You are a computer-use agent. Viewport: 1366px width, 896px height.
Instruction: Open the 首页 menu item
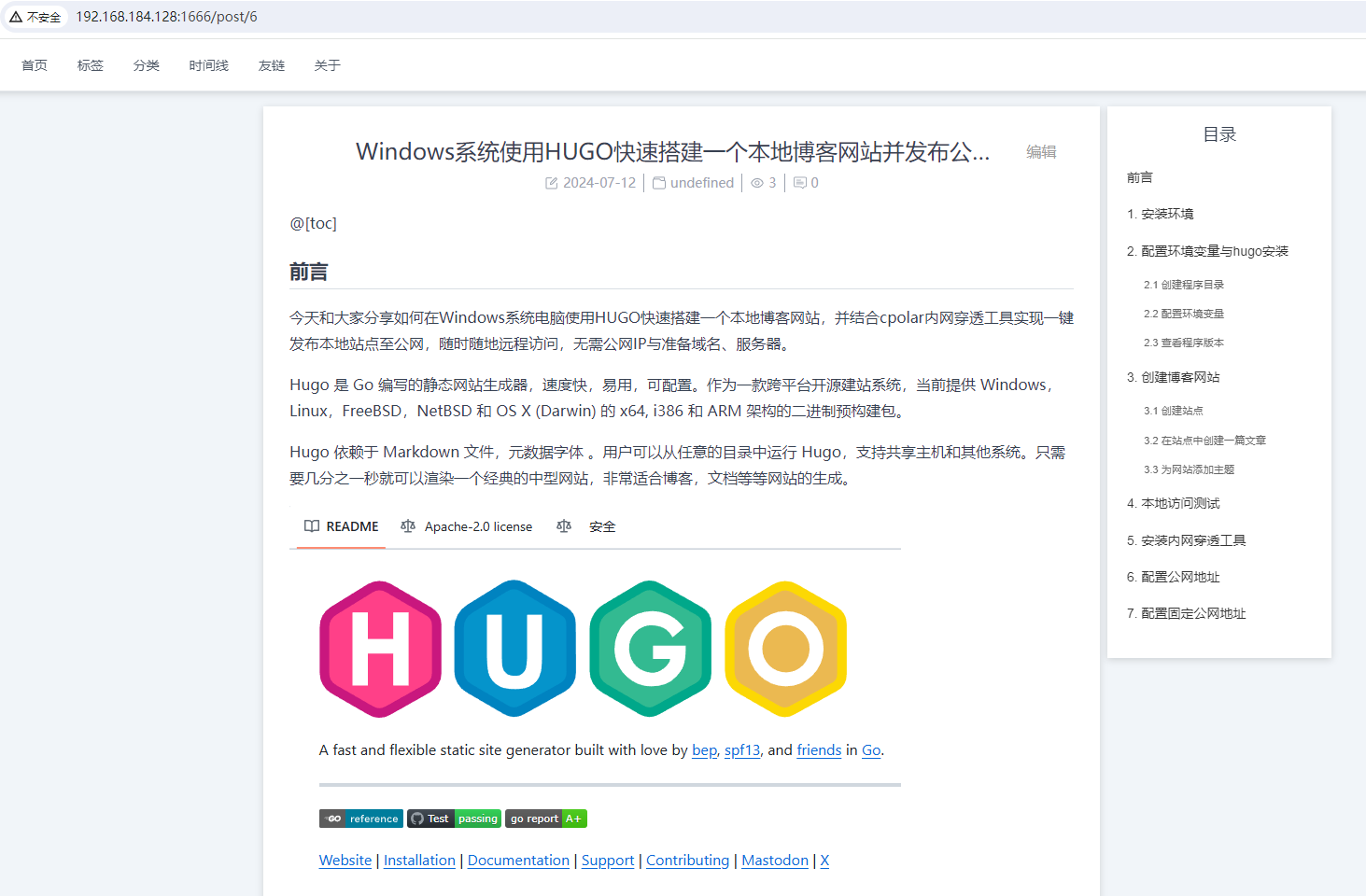(x=34, y=64)
